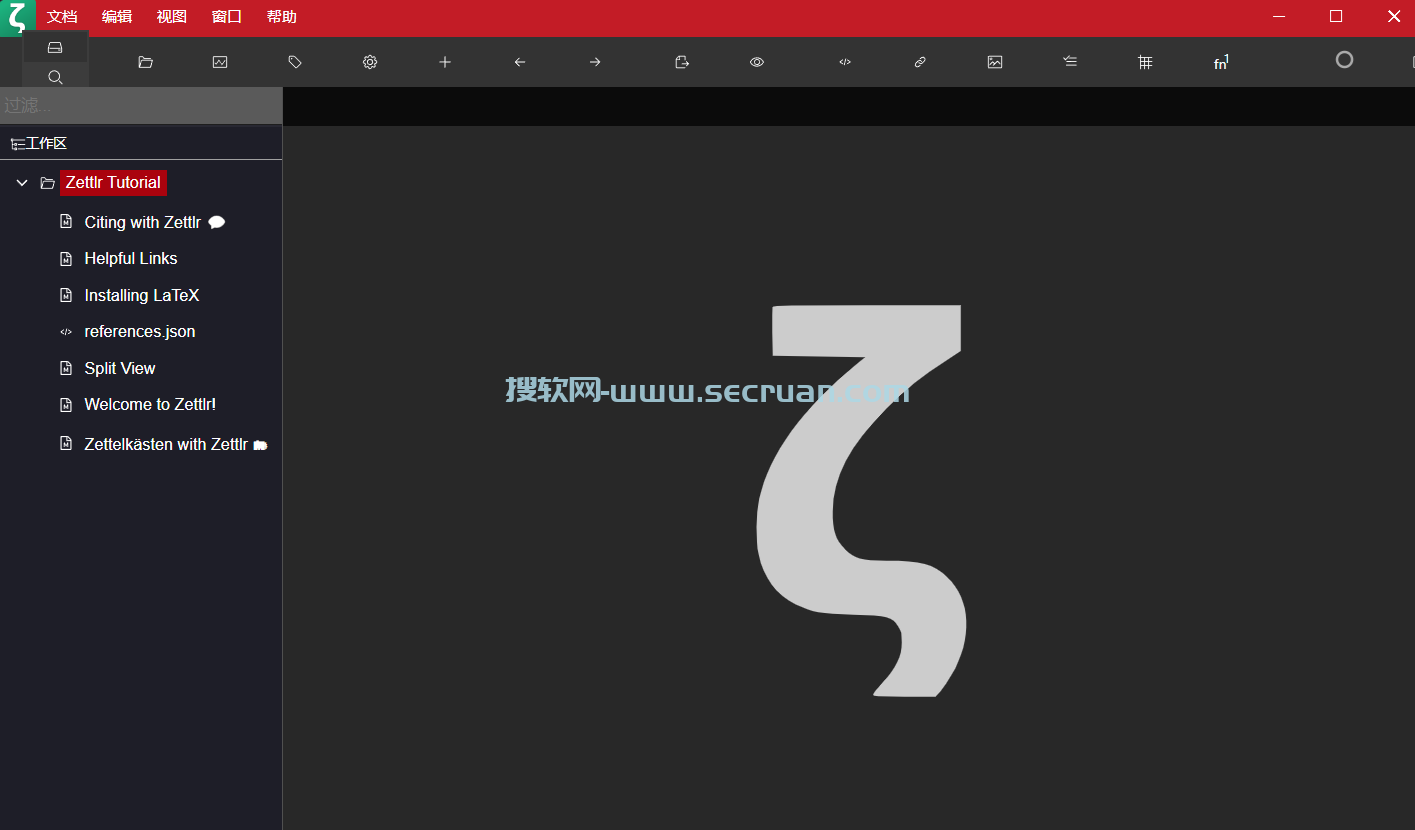Image resolution: width=1415 pixels, height=830 pixels.
Task: Insert task list icon
Action: pos(1070,62)
